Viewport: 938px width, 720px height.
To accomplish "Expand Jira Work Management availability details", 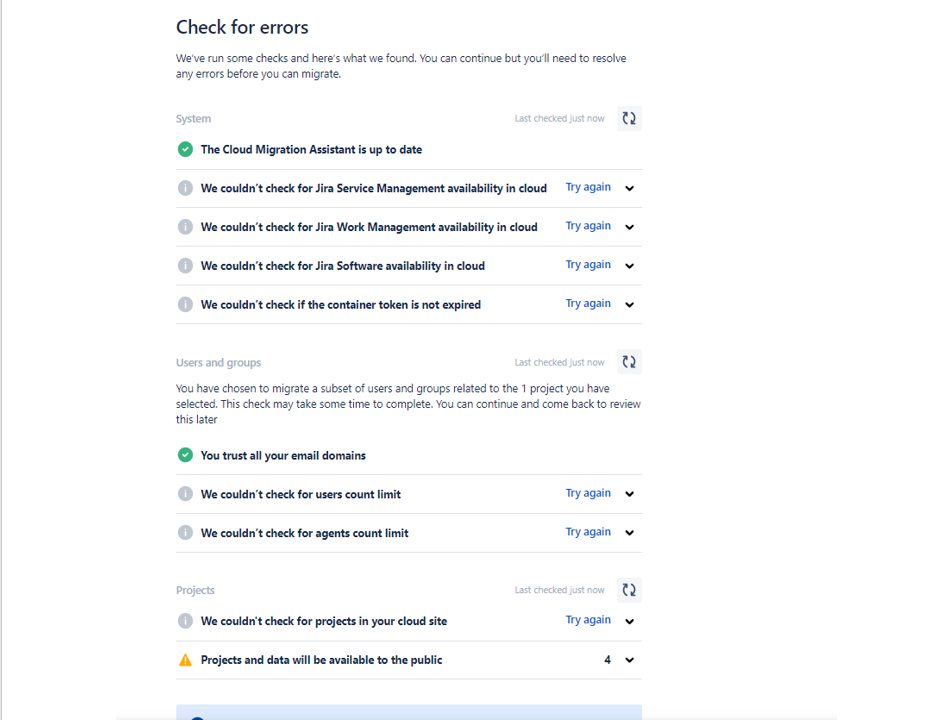I will [630, 227].
